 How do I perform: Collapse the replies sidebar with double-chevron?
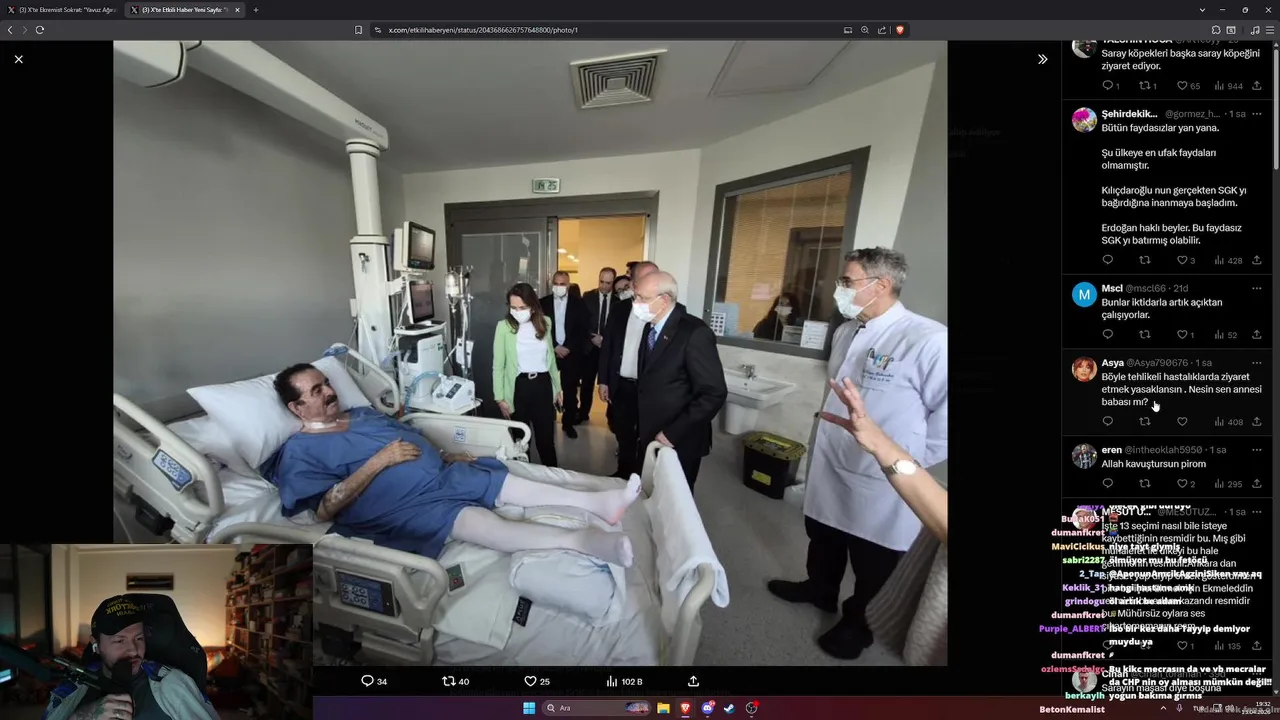1042,59
